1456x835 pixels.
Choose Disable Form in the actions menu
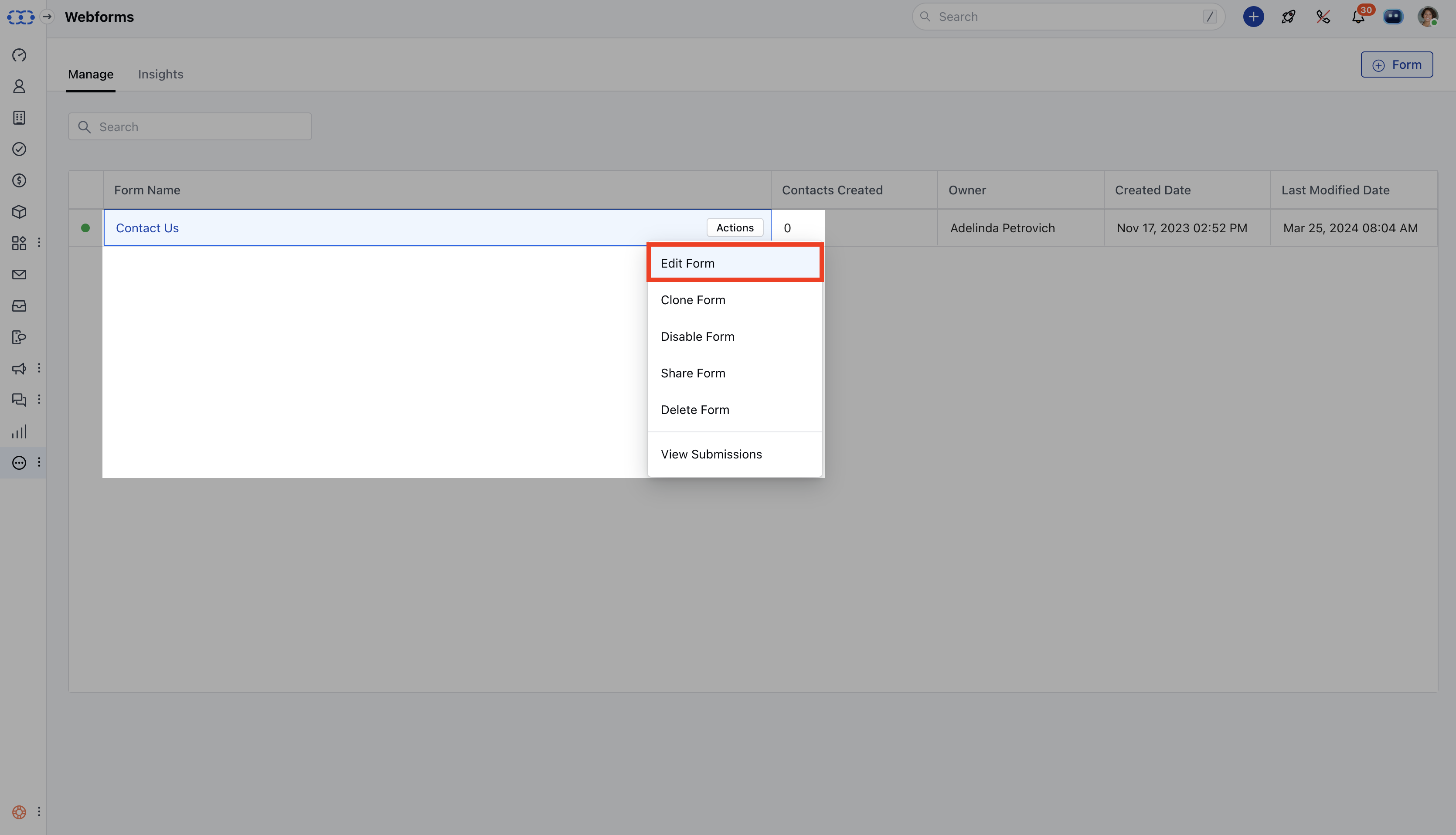click(735, 336)
